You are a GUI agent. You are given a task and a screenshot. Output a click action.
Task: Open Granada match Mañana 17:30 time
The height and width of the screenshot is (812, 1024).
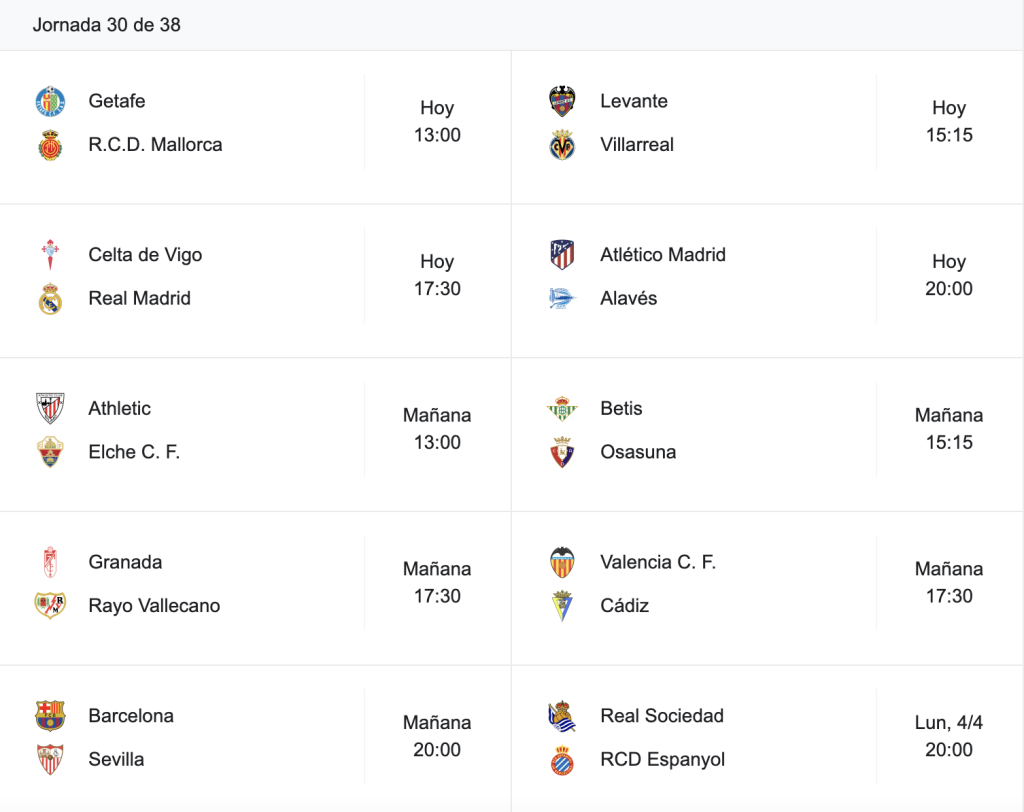[437, 583]
